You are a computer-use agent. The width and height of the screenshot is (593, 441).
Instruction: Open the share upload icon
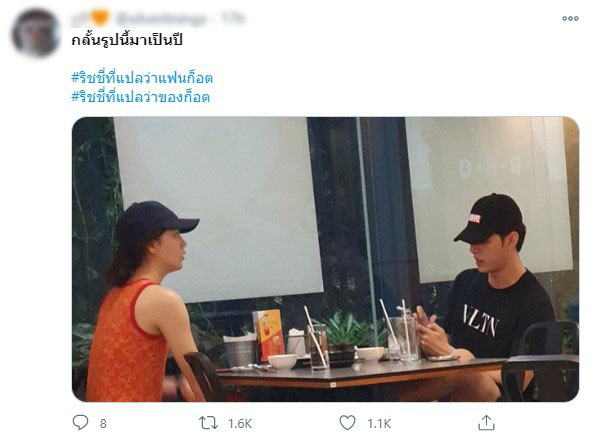click(486, 422)
